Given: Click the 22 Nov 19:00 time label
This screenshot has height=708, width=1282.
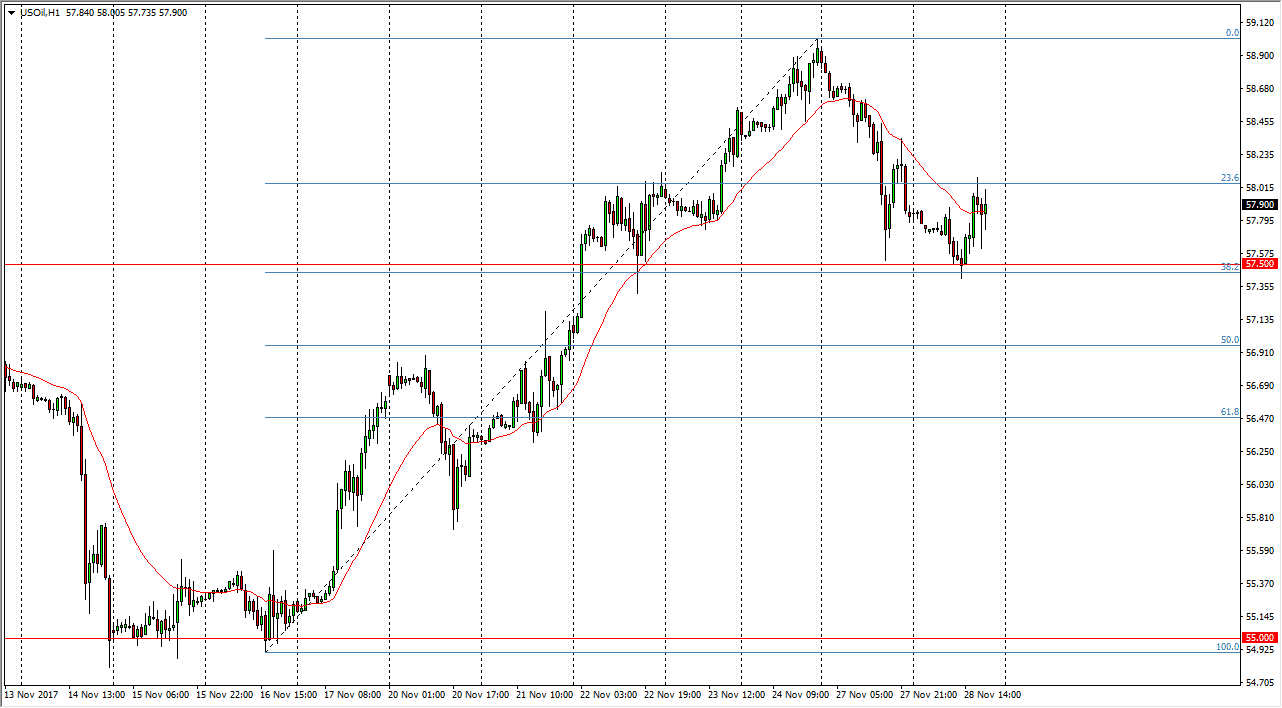Looking at the screenshot, I should tap(673, 694).
